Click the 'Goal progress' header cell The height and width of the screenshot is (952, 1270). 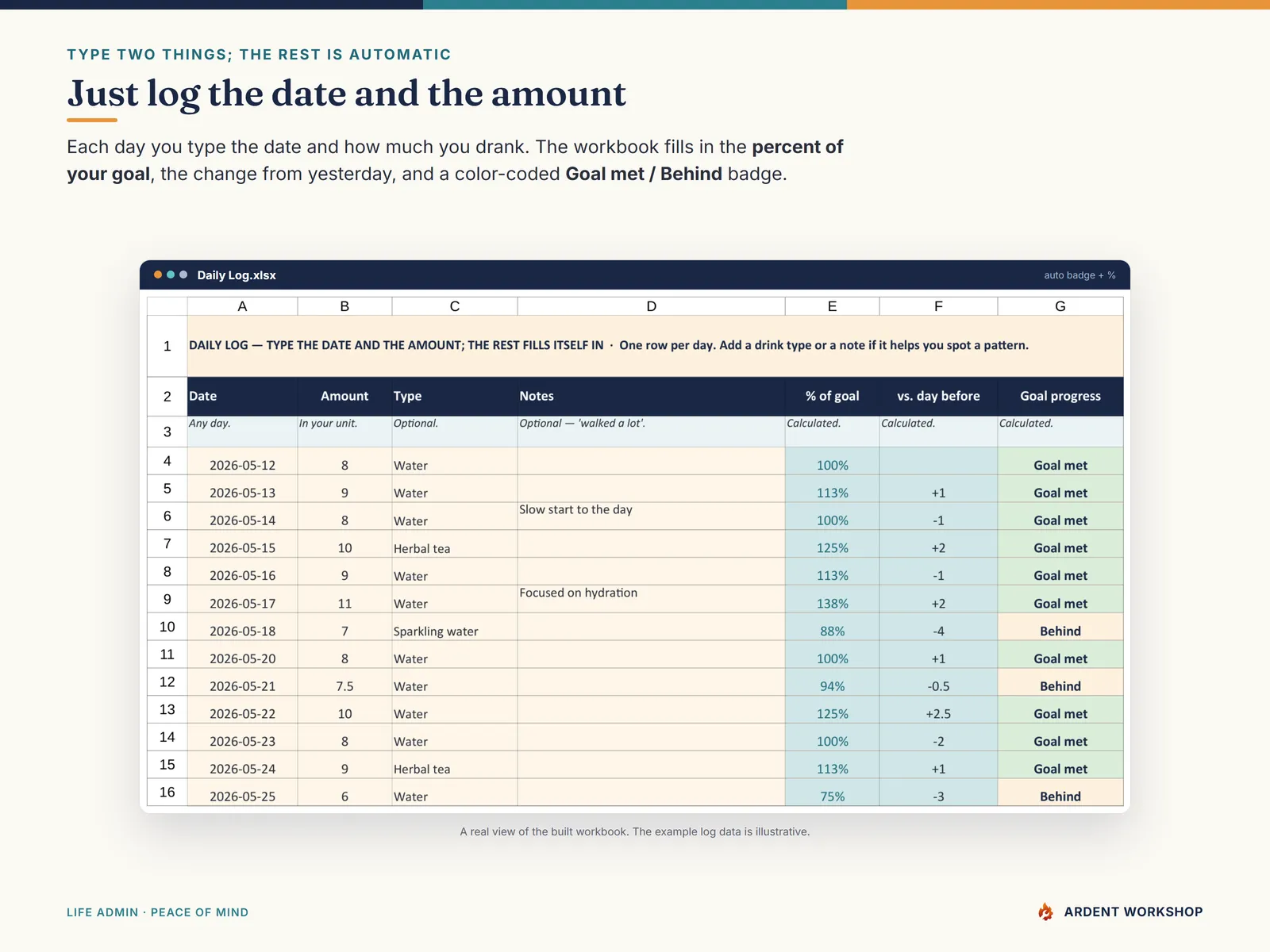coord(1060,396)
